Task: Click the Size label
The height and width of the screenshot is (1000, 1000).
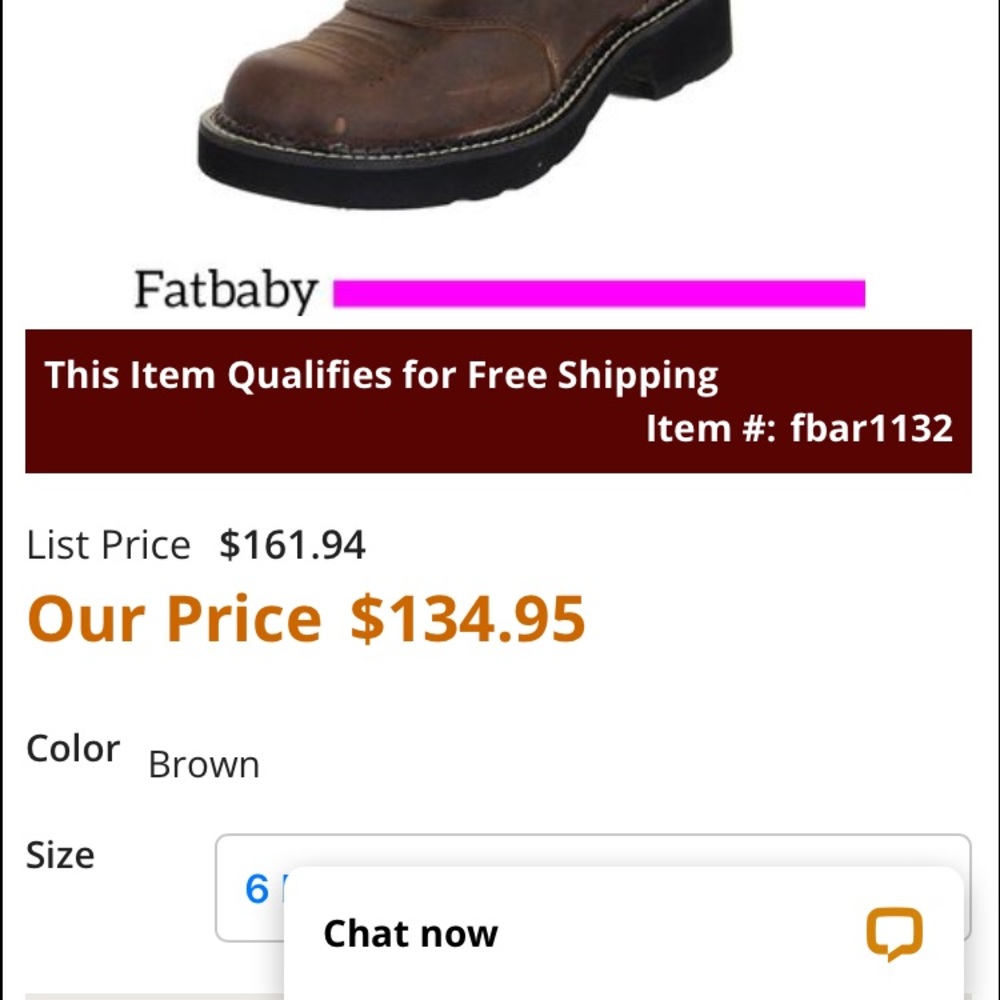Action: coord(60,855)
